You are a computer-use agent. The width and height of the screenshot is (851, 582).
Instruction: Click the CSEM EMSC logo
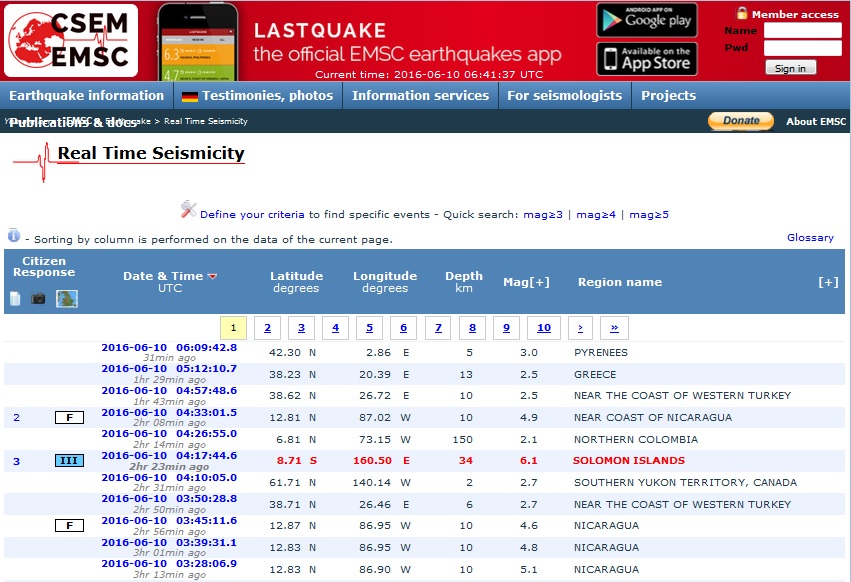click(70, 40)
